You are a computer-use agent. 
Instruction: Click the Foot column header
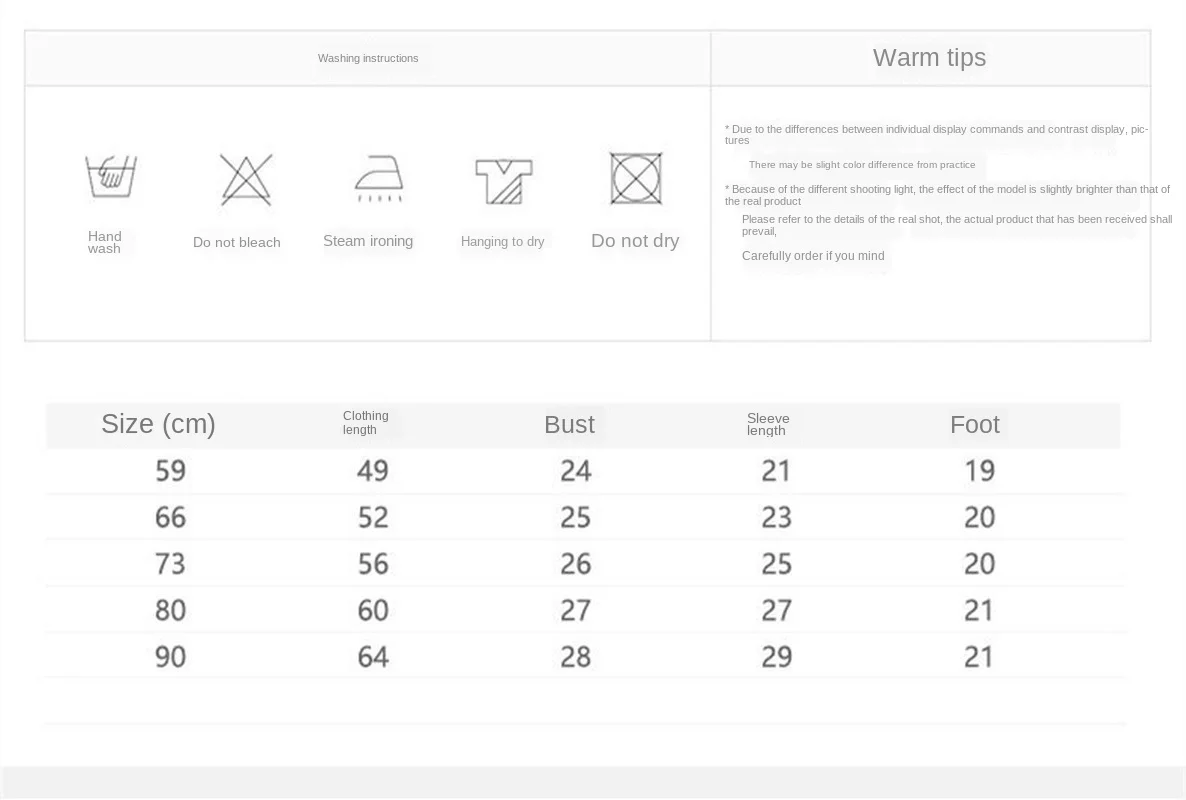(974, 424)
